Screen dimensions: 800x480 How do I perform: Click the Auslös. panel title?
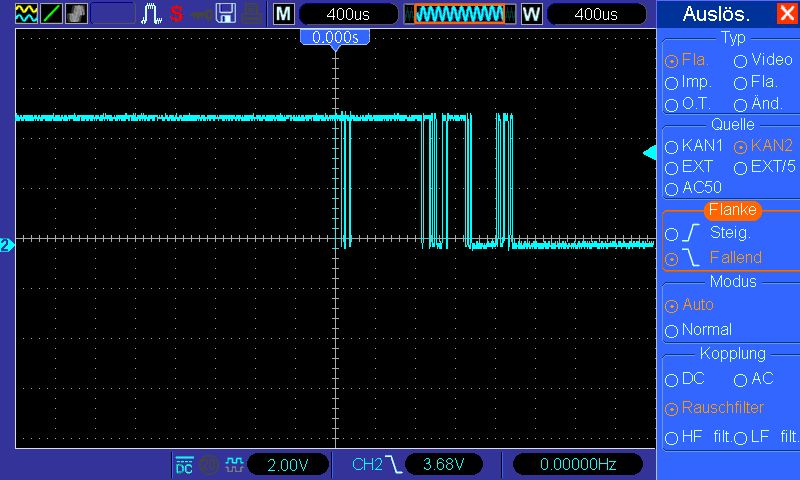pos(716,14)
